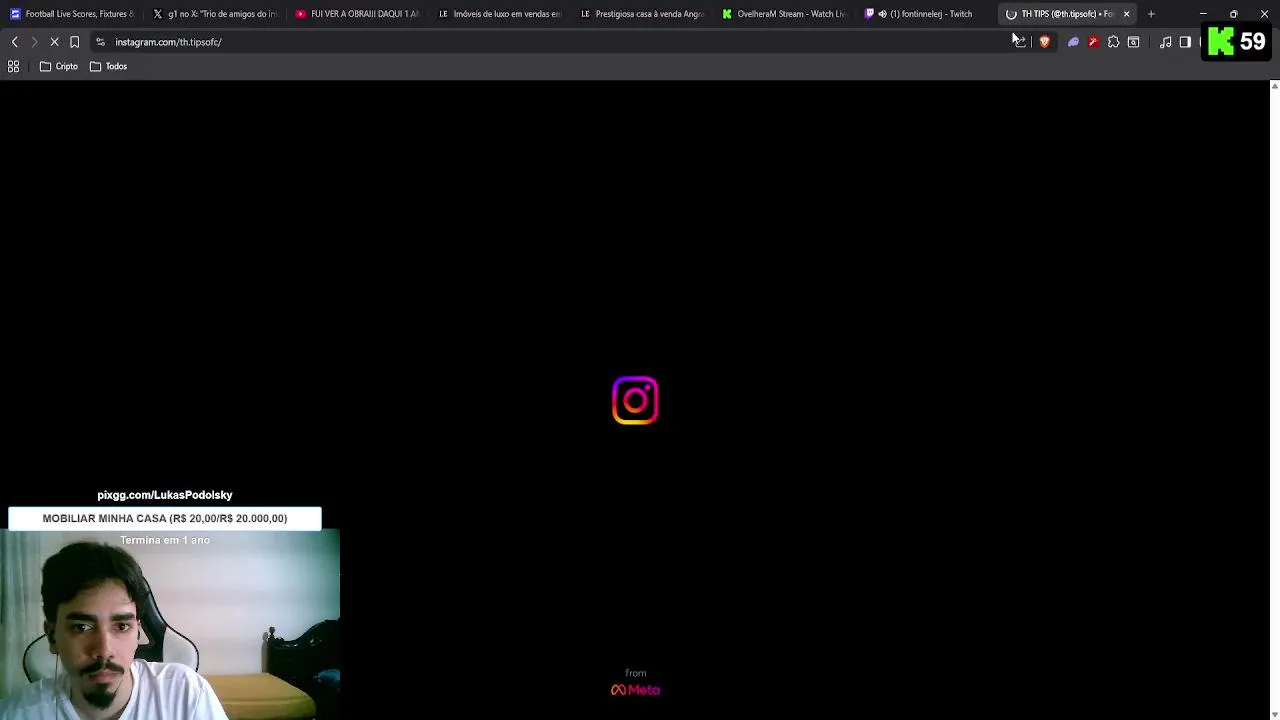Switch to the OvelheraM Stream tab
This screenshot has width=1280, height=720.
pyautogui.click(x=784, y=14)
